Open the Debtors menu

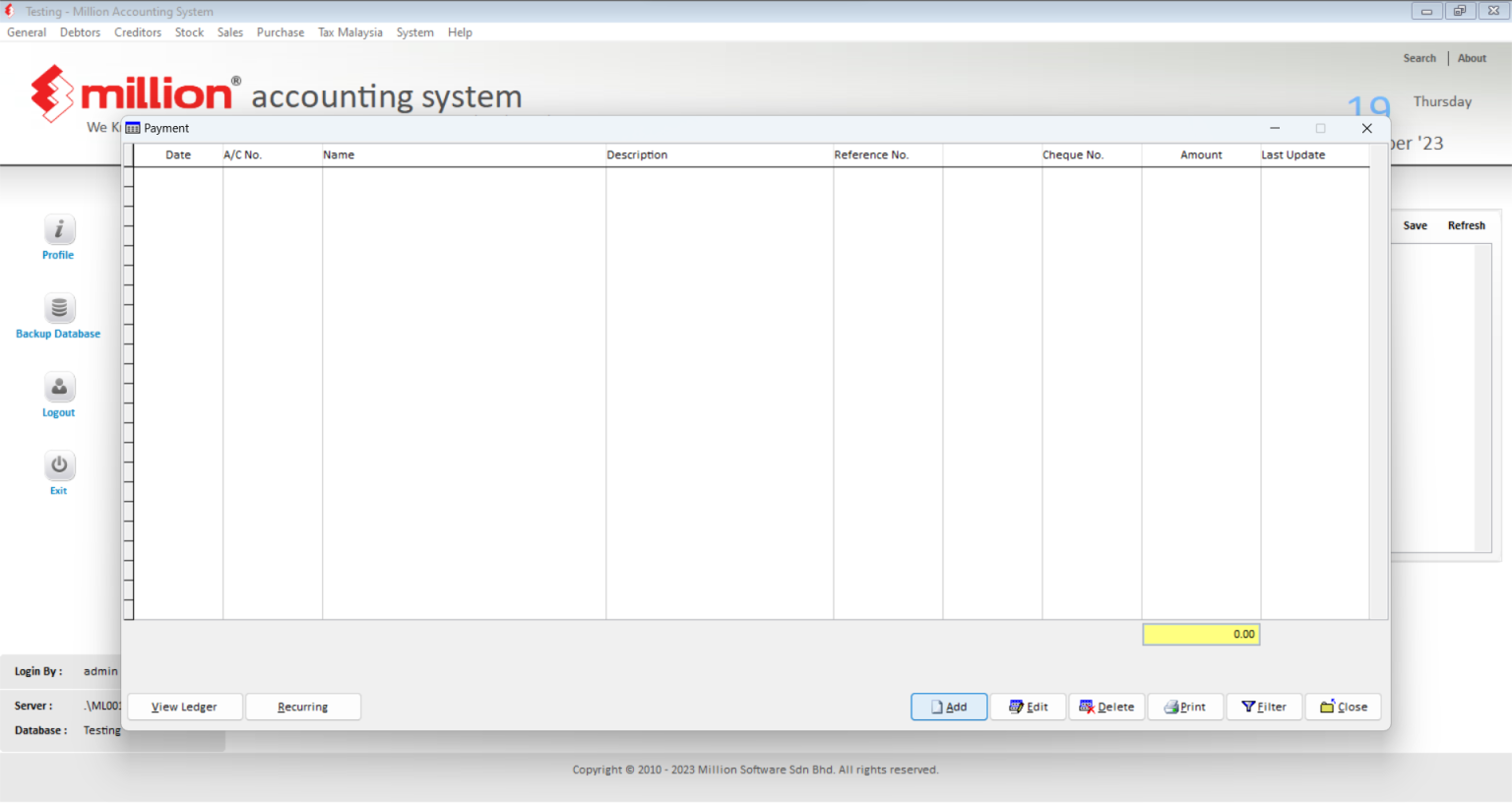pyautogui.click(x=80, y=31)
